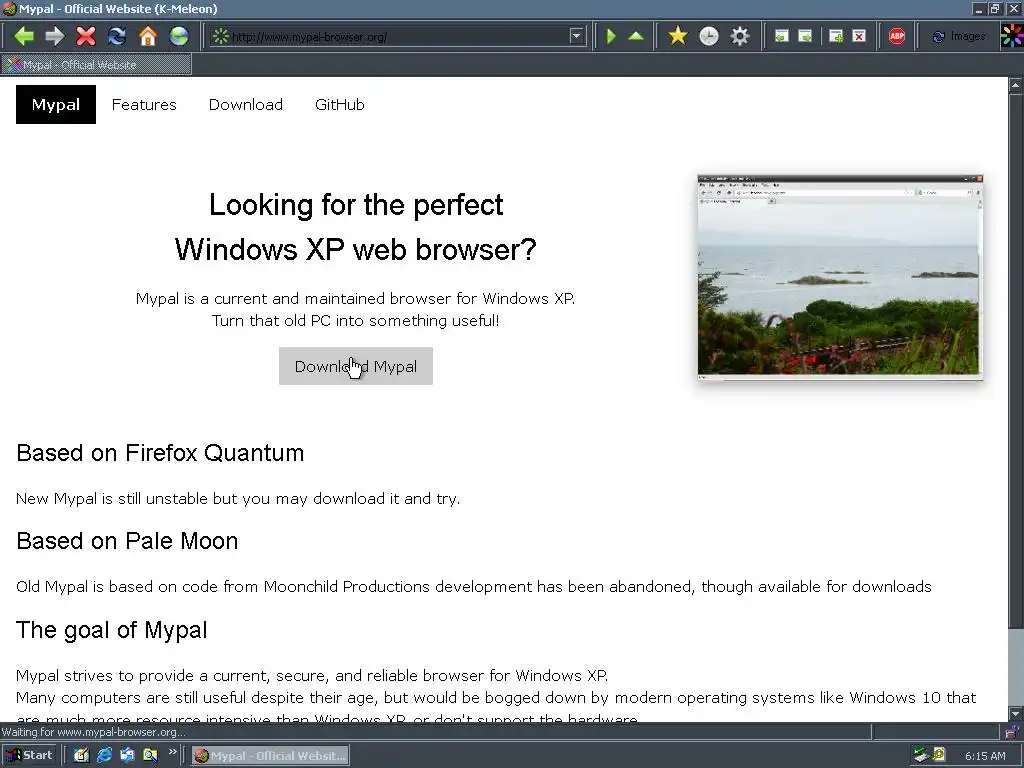Open the Adblock Plus ABP icon
Viewport: 1024px width, 768px height.
[897, 36]
